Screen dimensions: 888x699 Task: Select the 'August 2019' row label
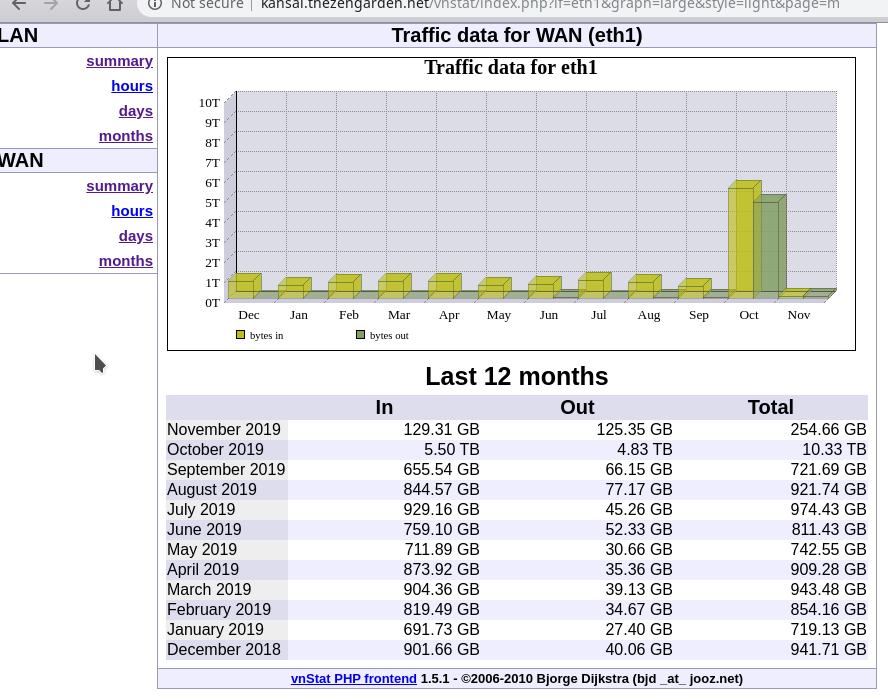tap(212, 489)
